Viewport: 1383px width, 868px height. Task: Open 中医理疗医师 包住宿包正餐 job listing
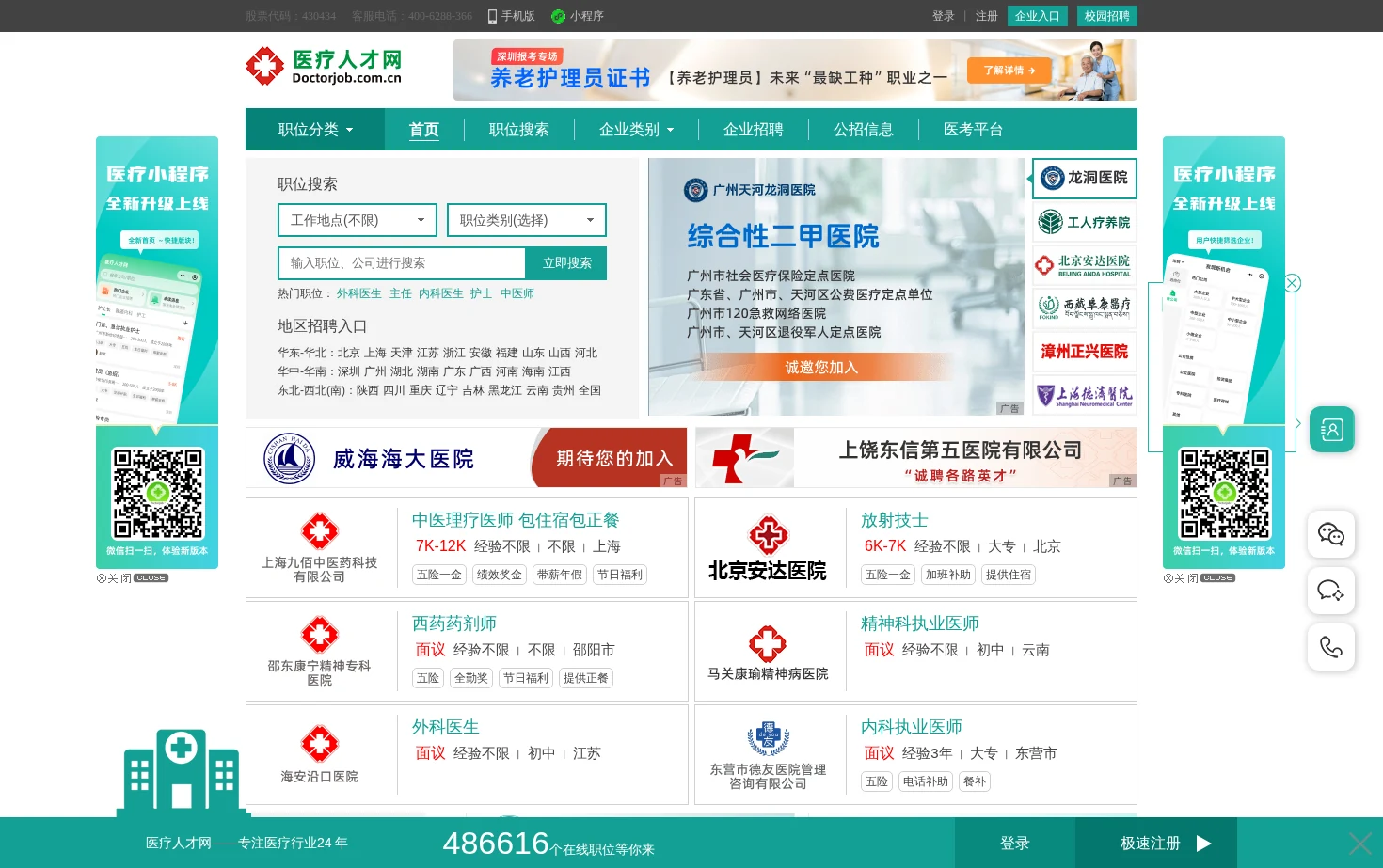pyautogui.click(x=516, y=520)
